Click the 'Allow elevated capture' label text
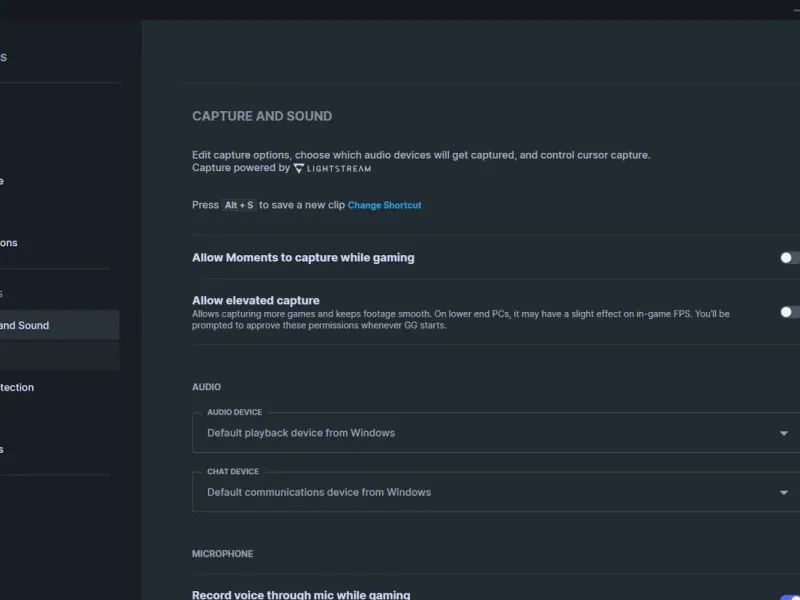Viewport: 800px width, 600px height. [256, 300]
